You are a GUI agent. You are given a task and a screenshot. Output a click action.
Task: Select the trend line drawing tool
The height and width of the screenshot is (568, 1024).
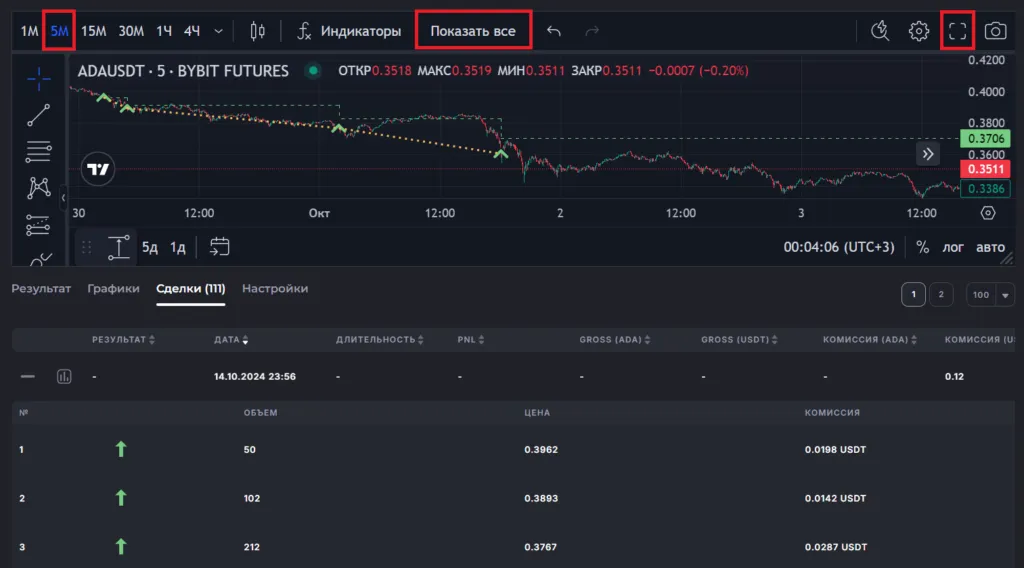coord(39,114)
